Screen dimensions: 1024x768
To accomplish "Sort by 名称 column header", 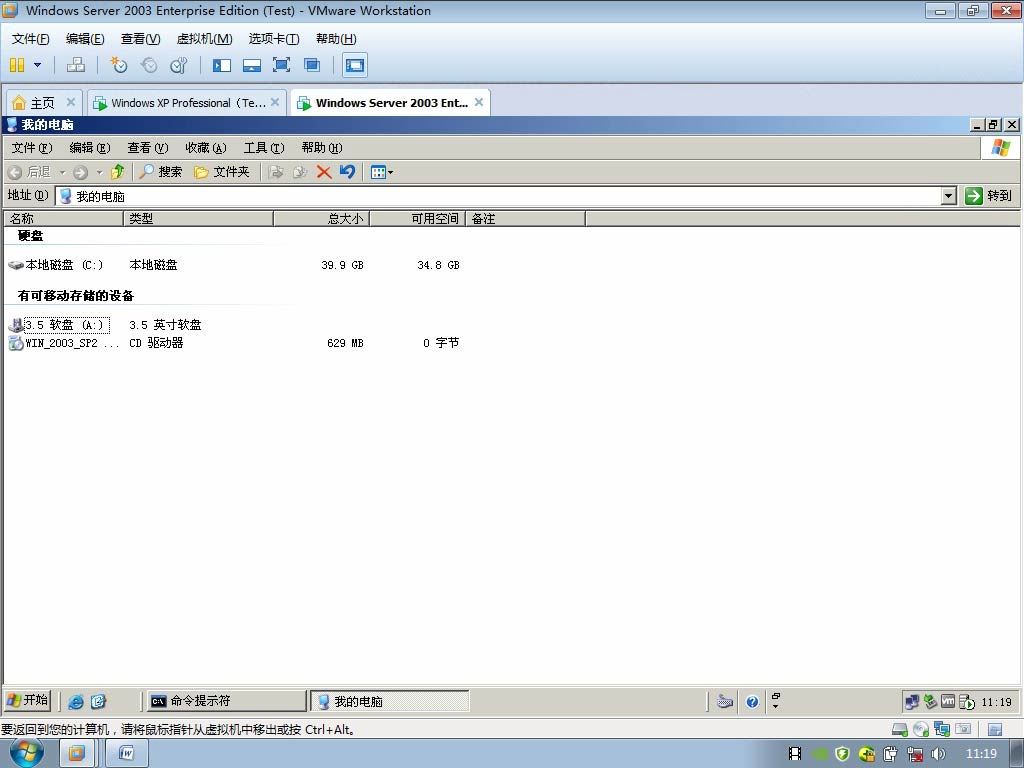I will tap(64, 219).
